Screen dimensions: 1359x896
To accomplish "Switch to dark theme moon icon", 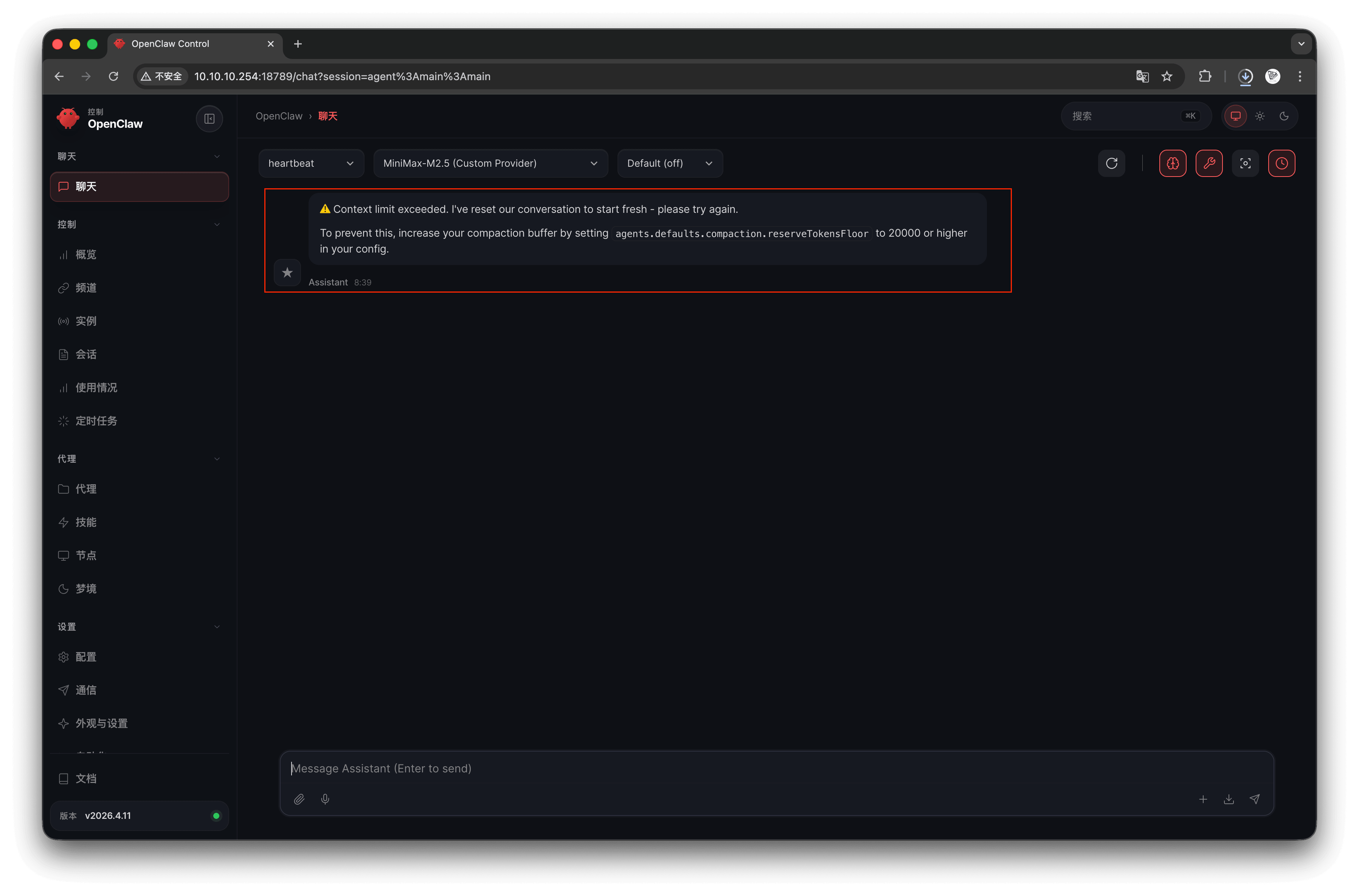I will tap(1284, 116).
